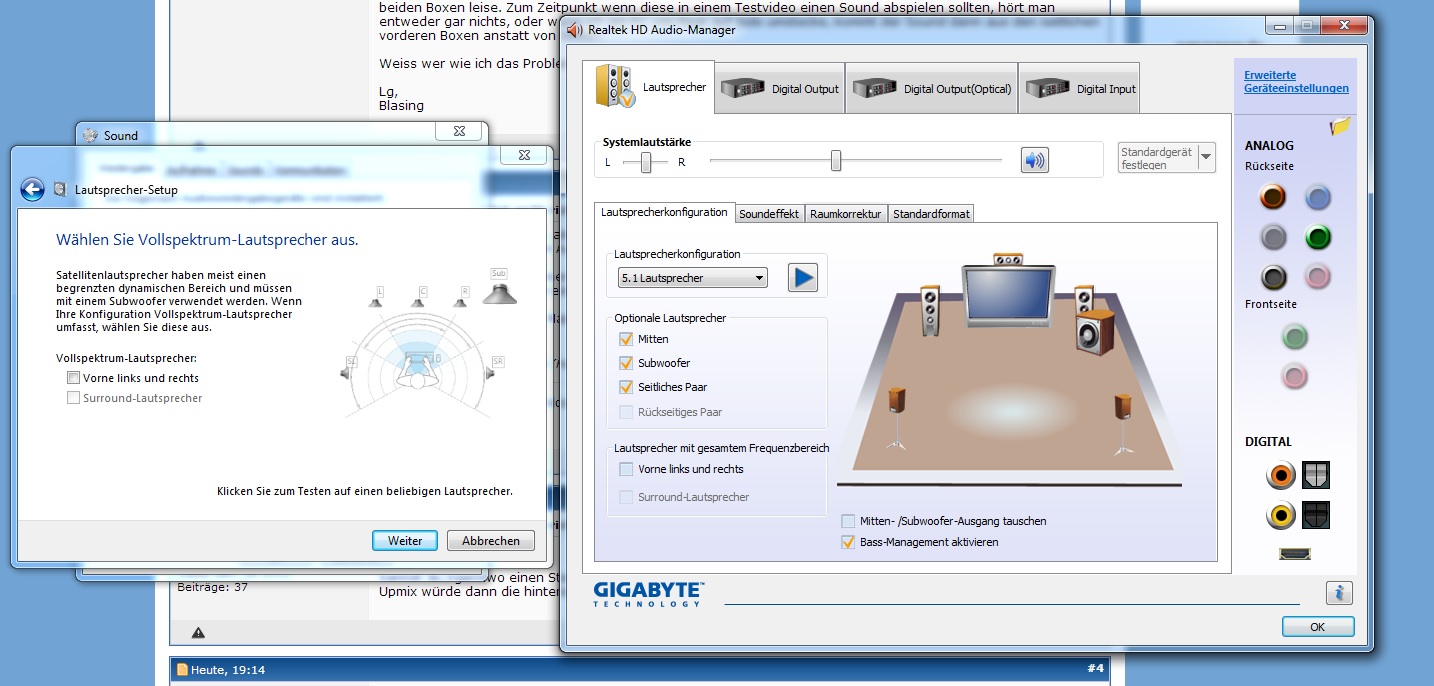The image size is (1434, 686).
Task: Click Abbrechen in Lautsprecher-Setup
Action: click(491, 540)
